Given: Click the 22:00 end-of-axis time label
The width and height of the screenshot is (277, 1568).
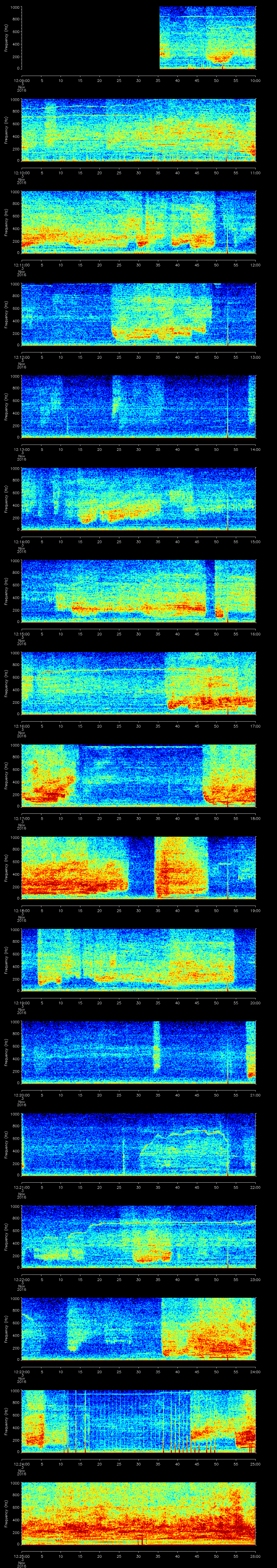Looking at the screenshot, I should (256, 1187).
